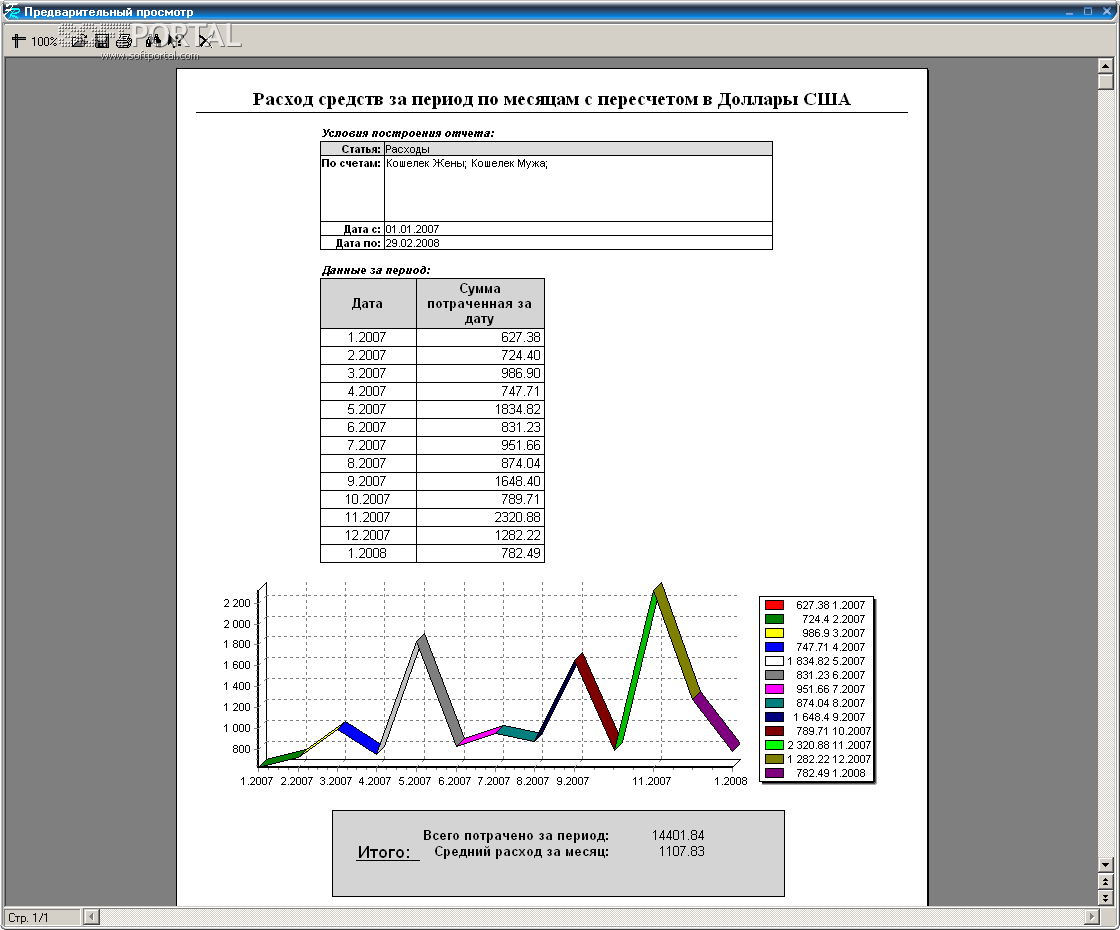1120x930 pixels.
Task: Click the horizontal scrollbar left arrow
Action: coord(91,916)
